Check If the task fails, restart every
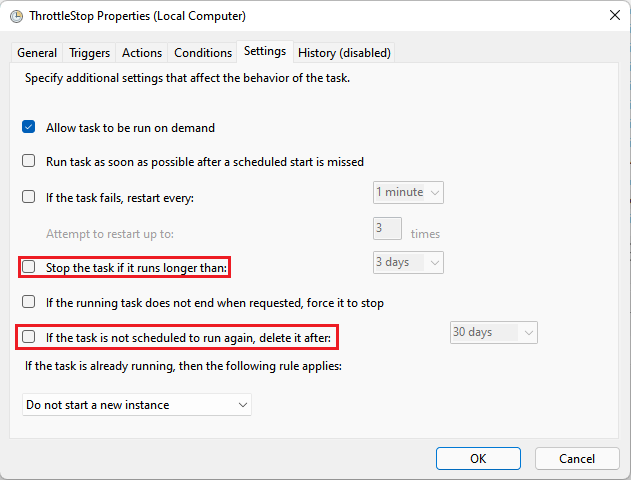 tap(29, 197)
